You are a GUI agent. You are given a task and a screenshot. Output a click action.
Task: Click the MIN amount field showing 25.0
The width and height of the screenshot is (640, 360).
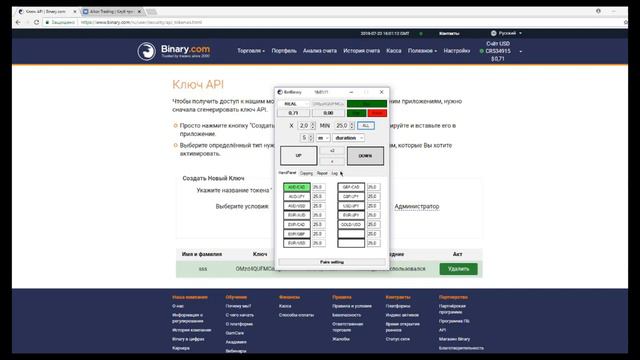(344, 125)
